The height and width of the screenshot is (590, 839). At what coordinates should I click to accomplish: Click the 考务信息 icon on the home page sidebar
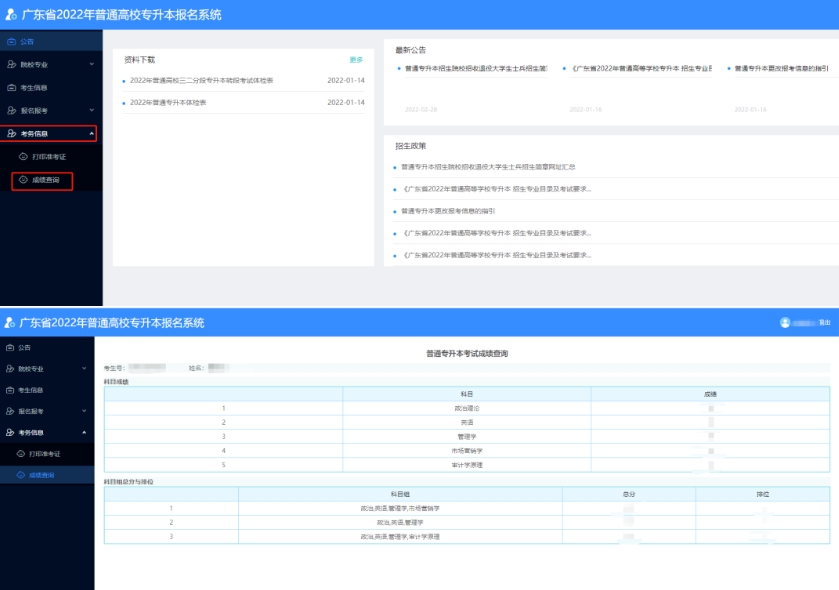[11, 133]
